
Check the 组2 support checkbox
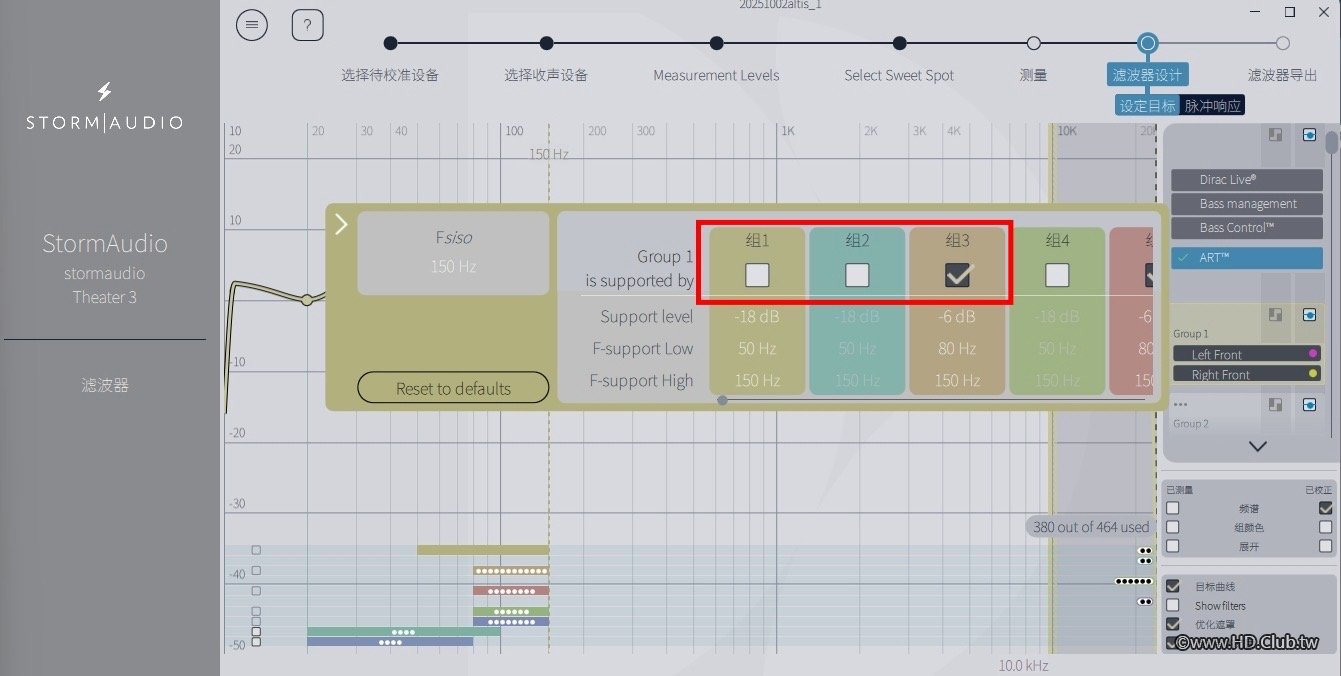[857, 275]
